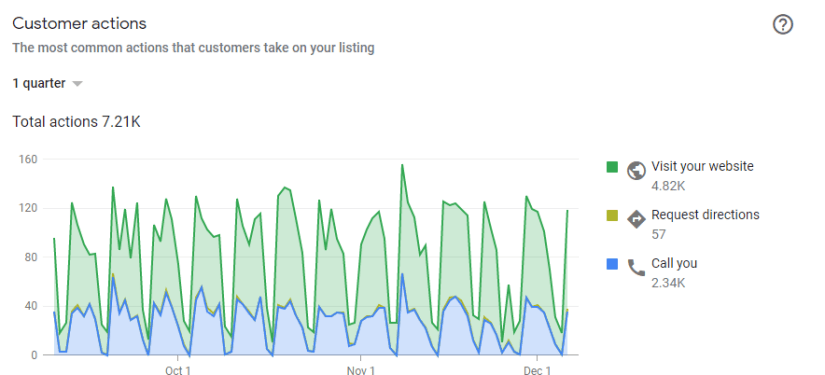Viewport: 825px width, 375px height.
Task: Select the green Visit your website swatch
Action: point(612,167)
